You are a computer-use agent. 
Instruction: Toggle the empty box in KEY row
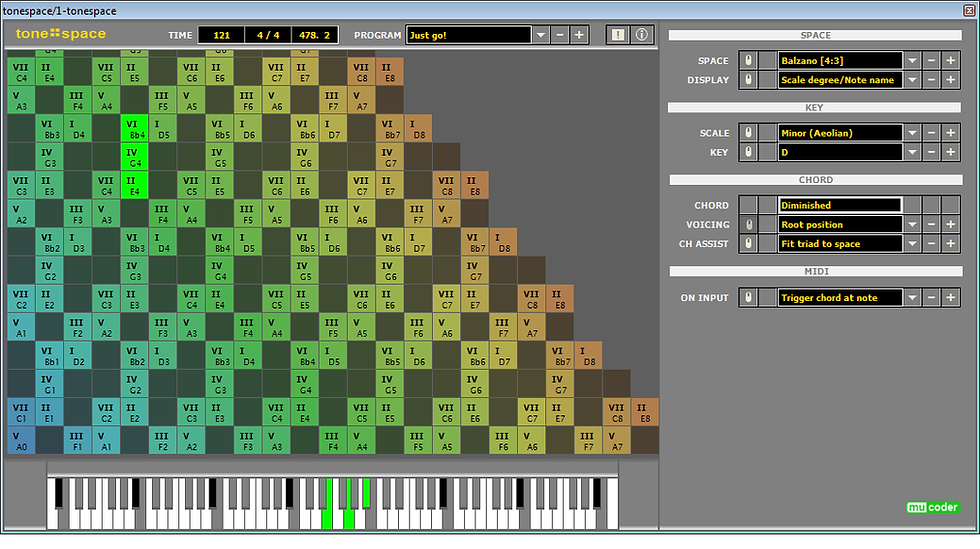[x=768, y=152]
